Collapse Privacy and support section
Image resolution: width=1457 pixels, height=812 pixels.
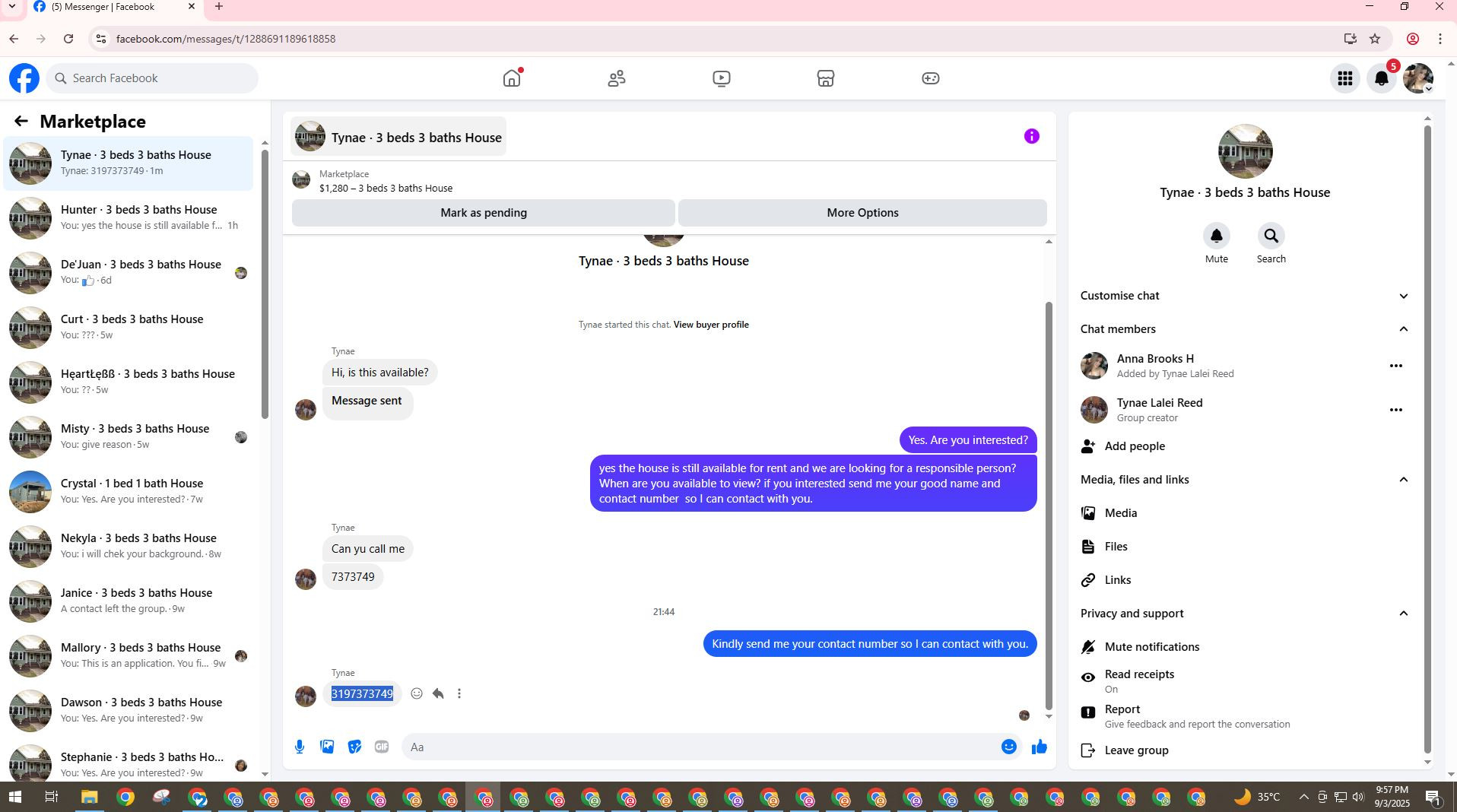point(1245,614)
